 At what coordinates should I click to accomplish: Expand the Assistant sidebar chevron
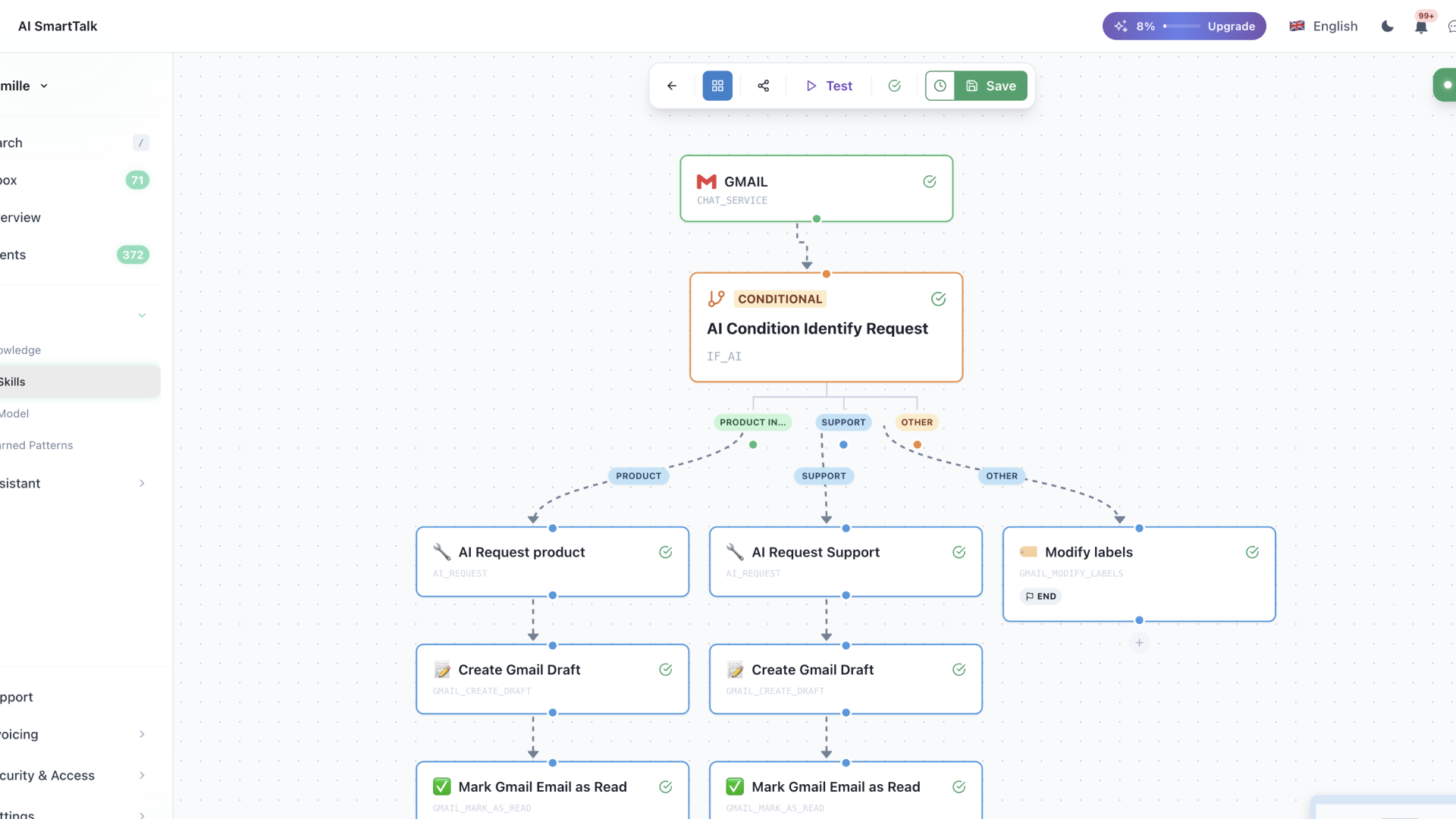click(x=142, y=483)
